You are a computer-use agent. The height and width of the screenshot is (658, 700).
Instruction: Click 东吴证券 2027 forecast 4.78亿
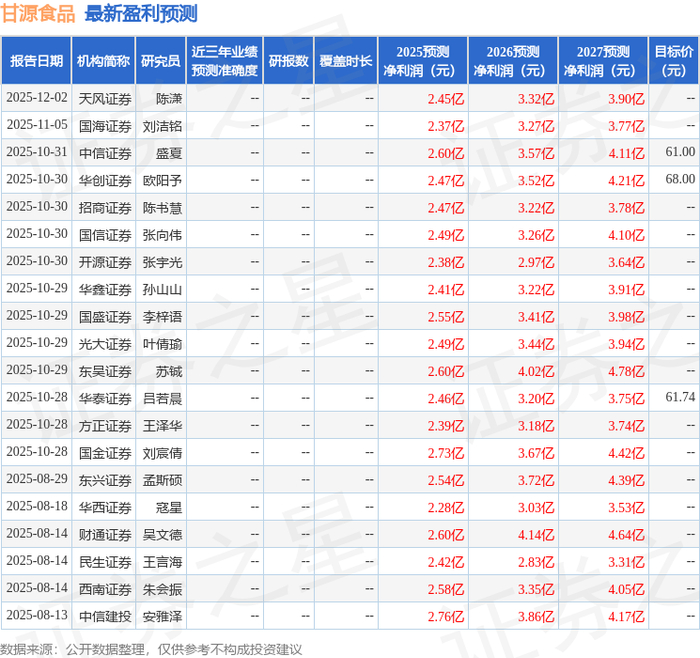point(626,371)
